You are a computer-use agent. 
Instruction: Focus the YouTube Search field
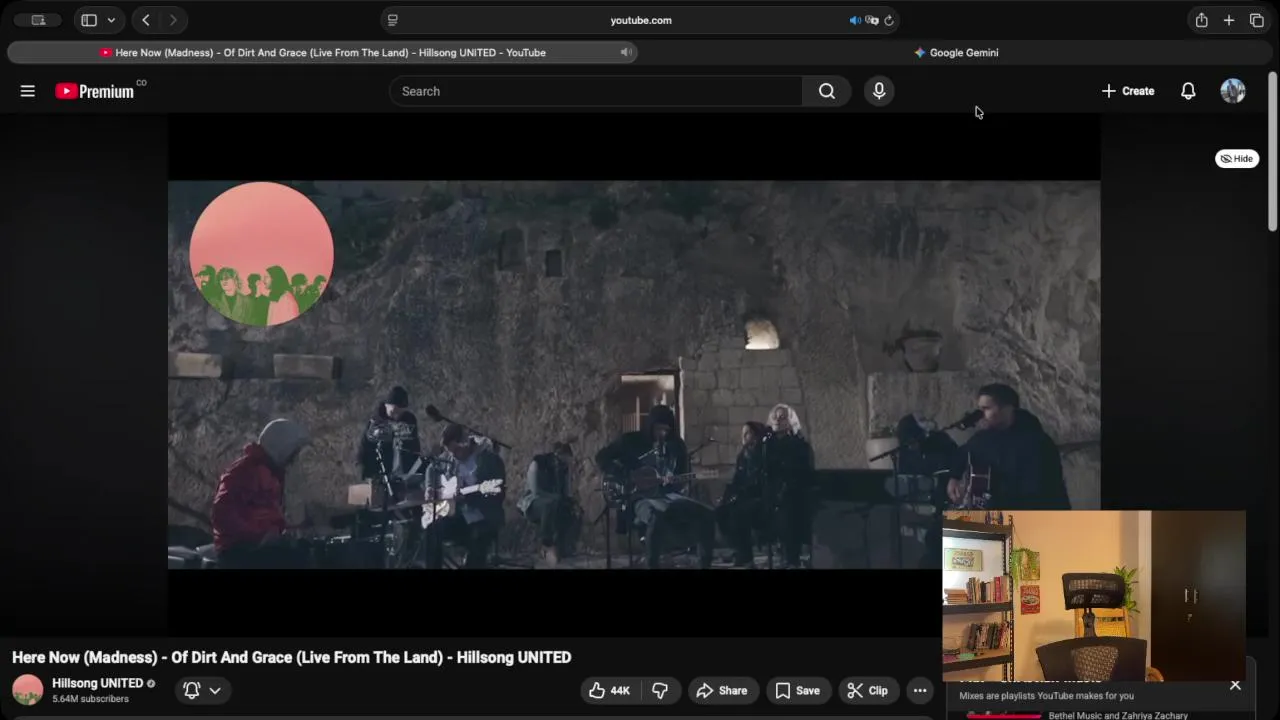pyautogui.click(x=596, y=91)
